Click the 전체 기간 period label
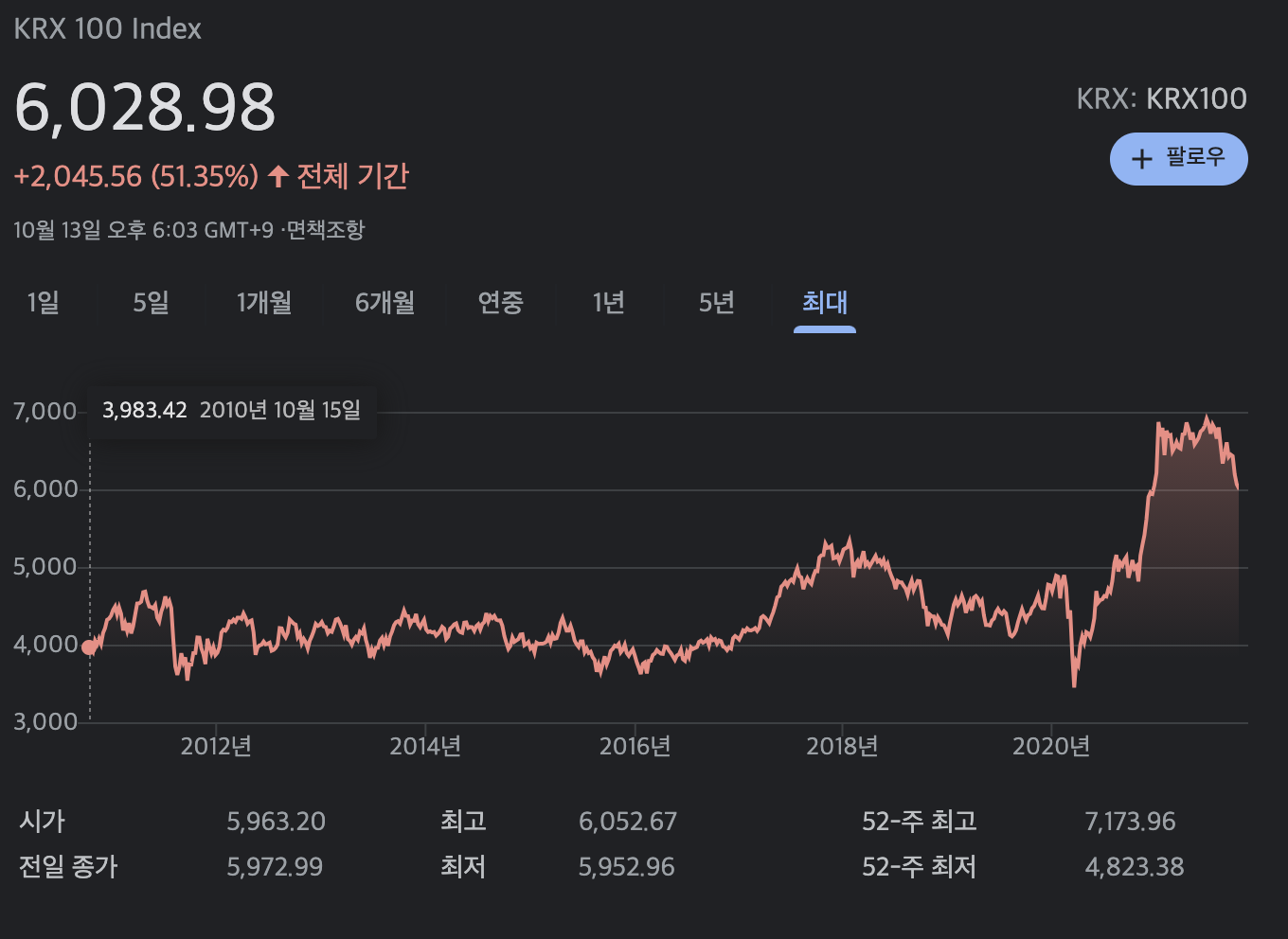Viewport: 1288px width, 939px height. click(x=353, y=176)
